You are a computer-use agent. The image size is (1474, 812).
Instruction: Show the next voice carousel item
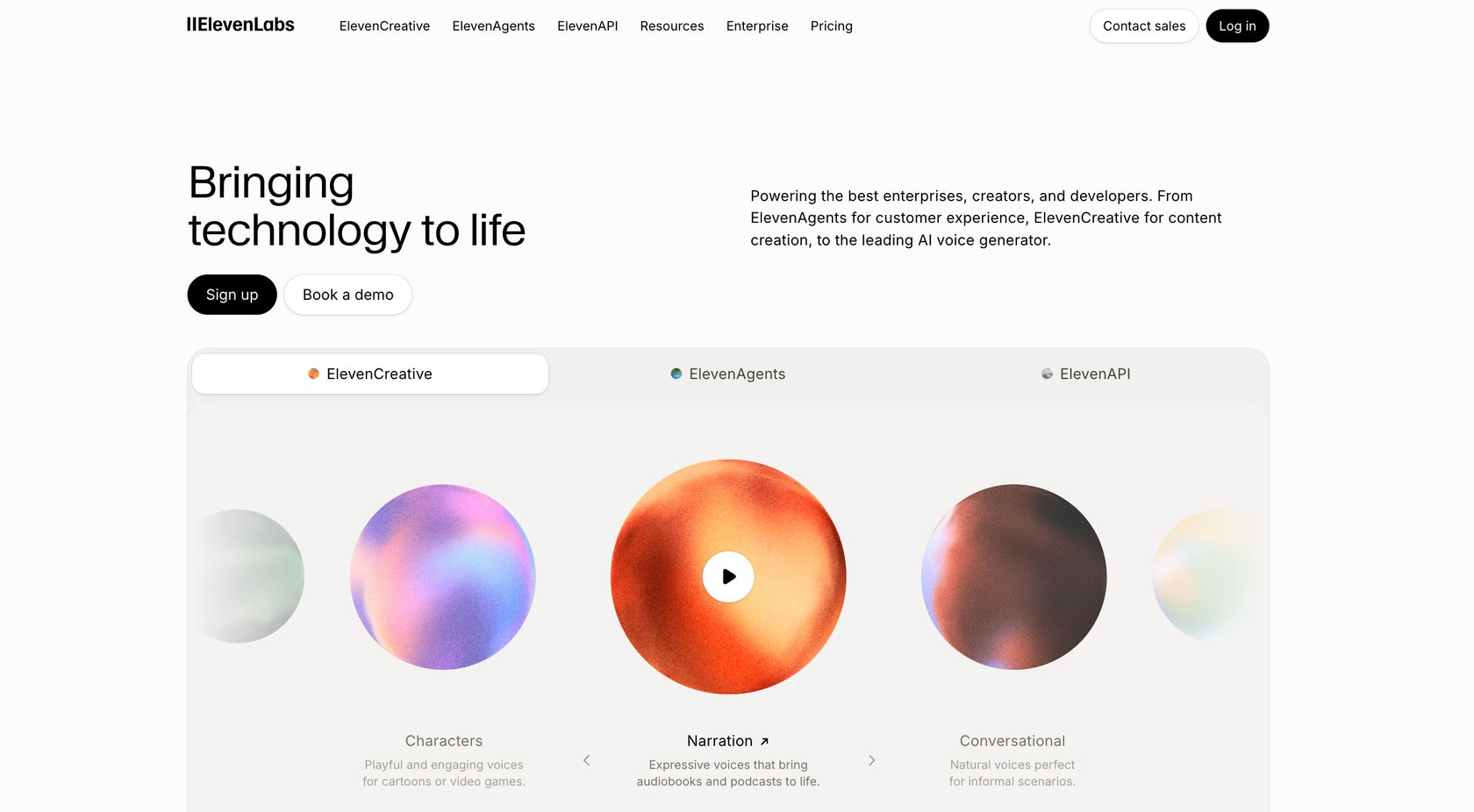(x=871, y=760)
